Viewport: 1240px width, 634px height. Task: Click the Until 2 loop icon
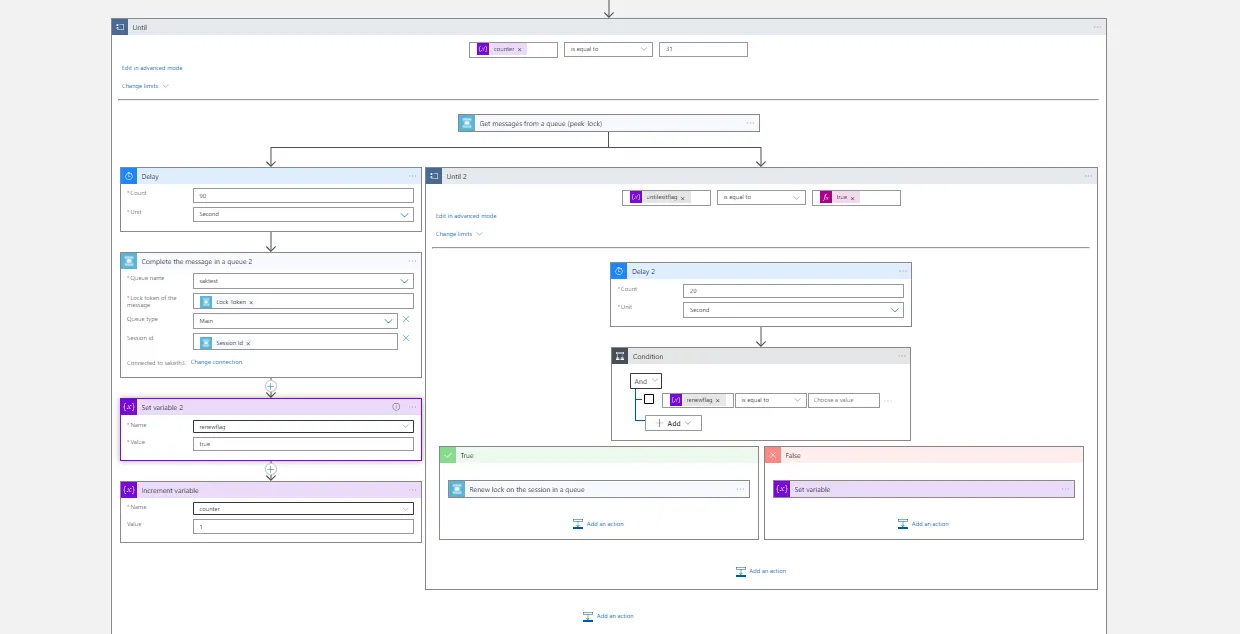(434, 176)
